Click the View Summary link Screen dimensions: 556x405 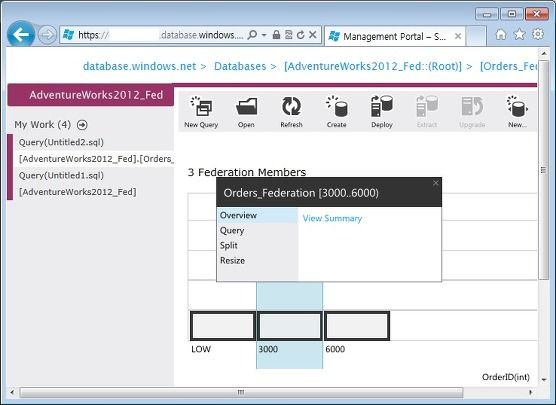[332, 218]
